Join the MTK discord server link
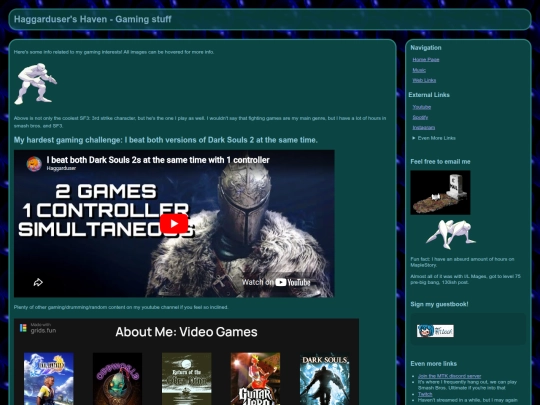The image size is (540, 405). click(x=449, y=376)
